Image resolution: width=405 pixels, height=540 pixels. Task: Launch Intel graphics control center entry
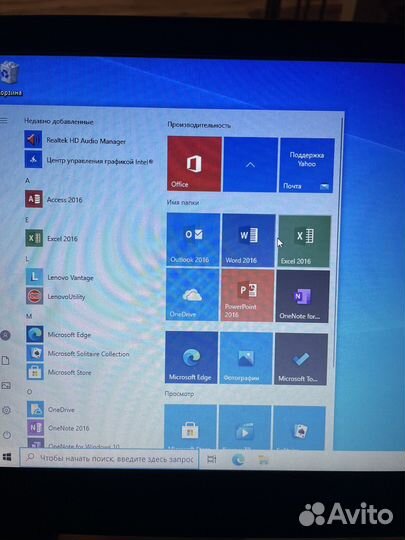point(89,160)
